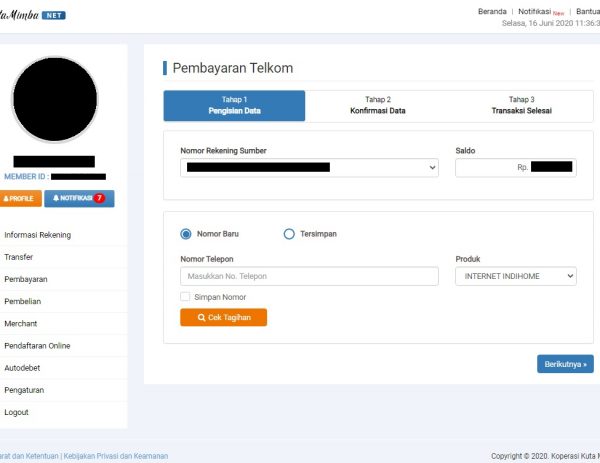600x463 pixels.
Task: Select the Tersimpan radio option
Action: [x=289, y=234]
